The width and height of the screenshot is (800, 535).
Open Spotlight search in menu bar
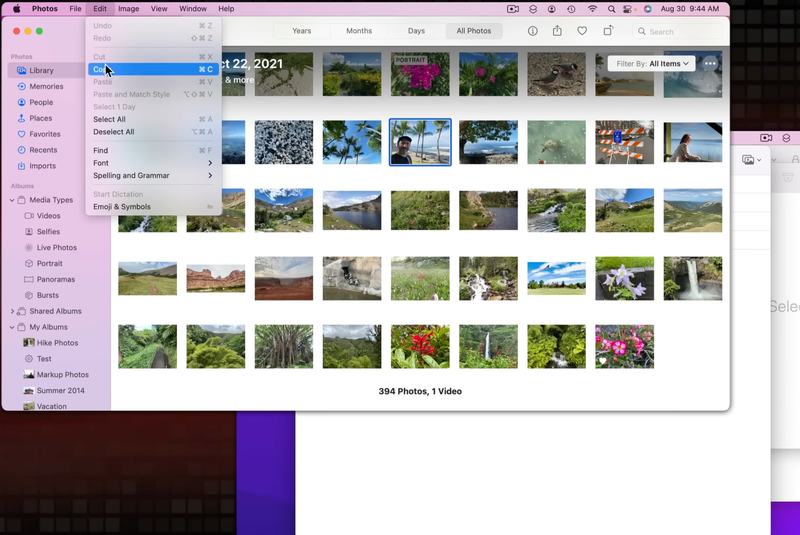pos(611,9)
